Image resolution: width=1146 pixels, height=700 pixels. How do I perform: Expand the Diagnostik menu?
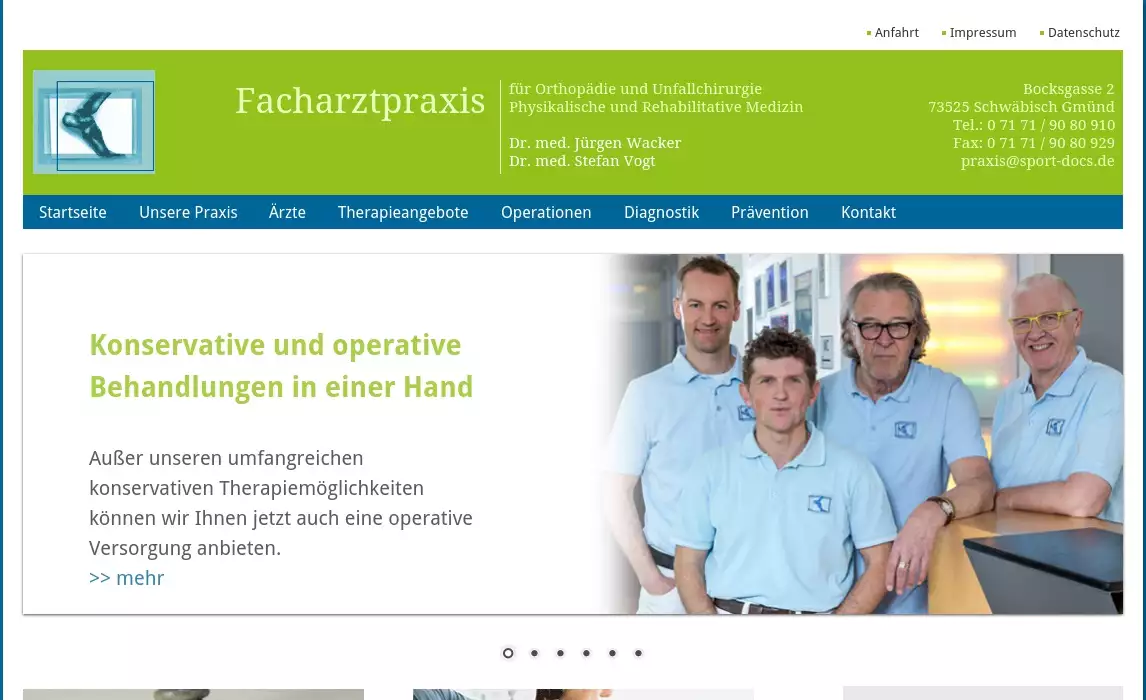point(661,212)
